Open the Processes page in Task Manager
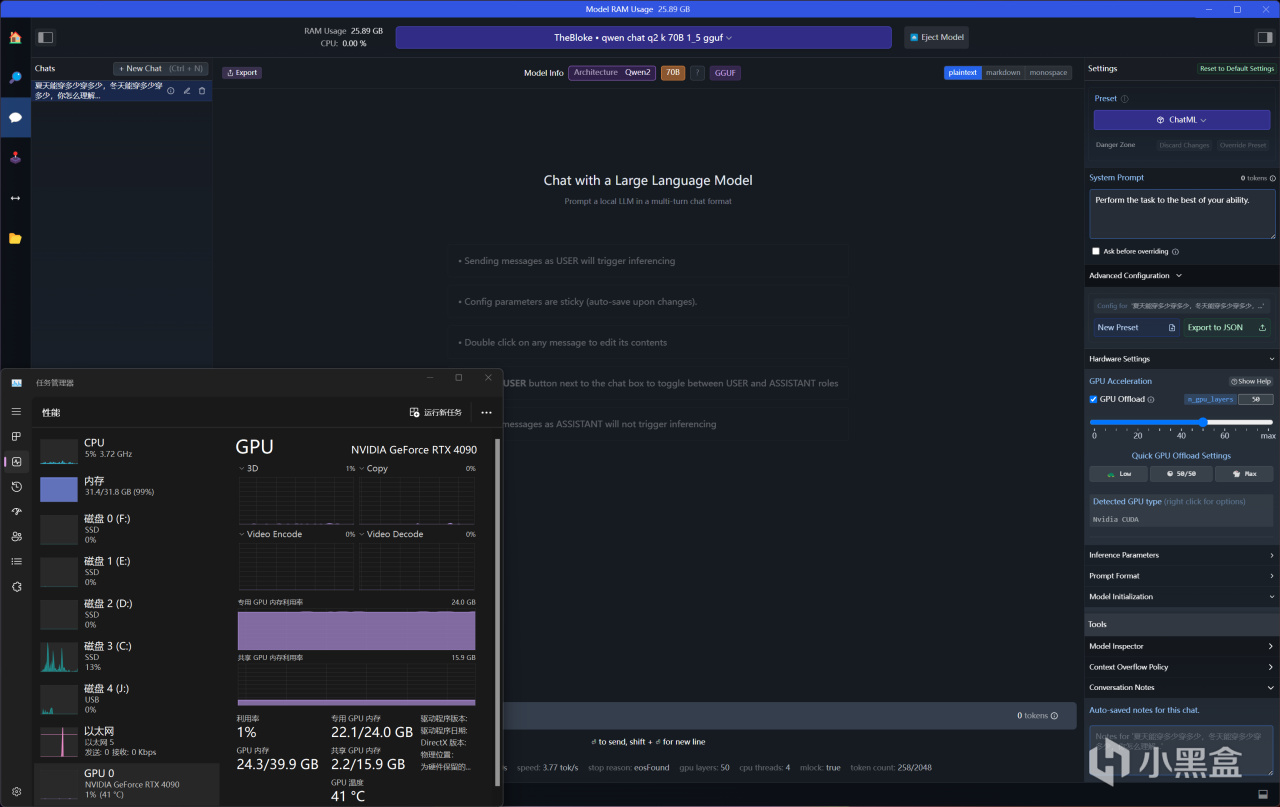Screen dimensions: 1280x807 tap(16, 436)
